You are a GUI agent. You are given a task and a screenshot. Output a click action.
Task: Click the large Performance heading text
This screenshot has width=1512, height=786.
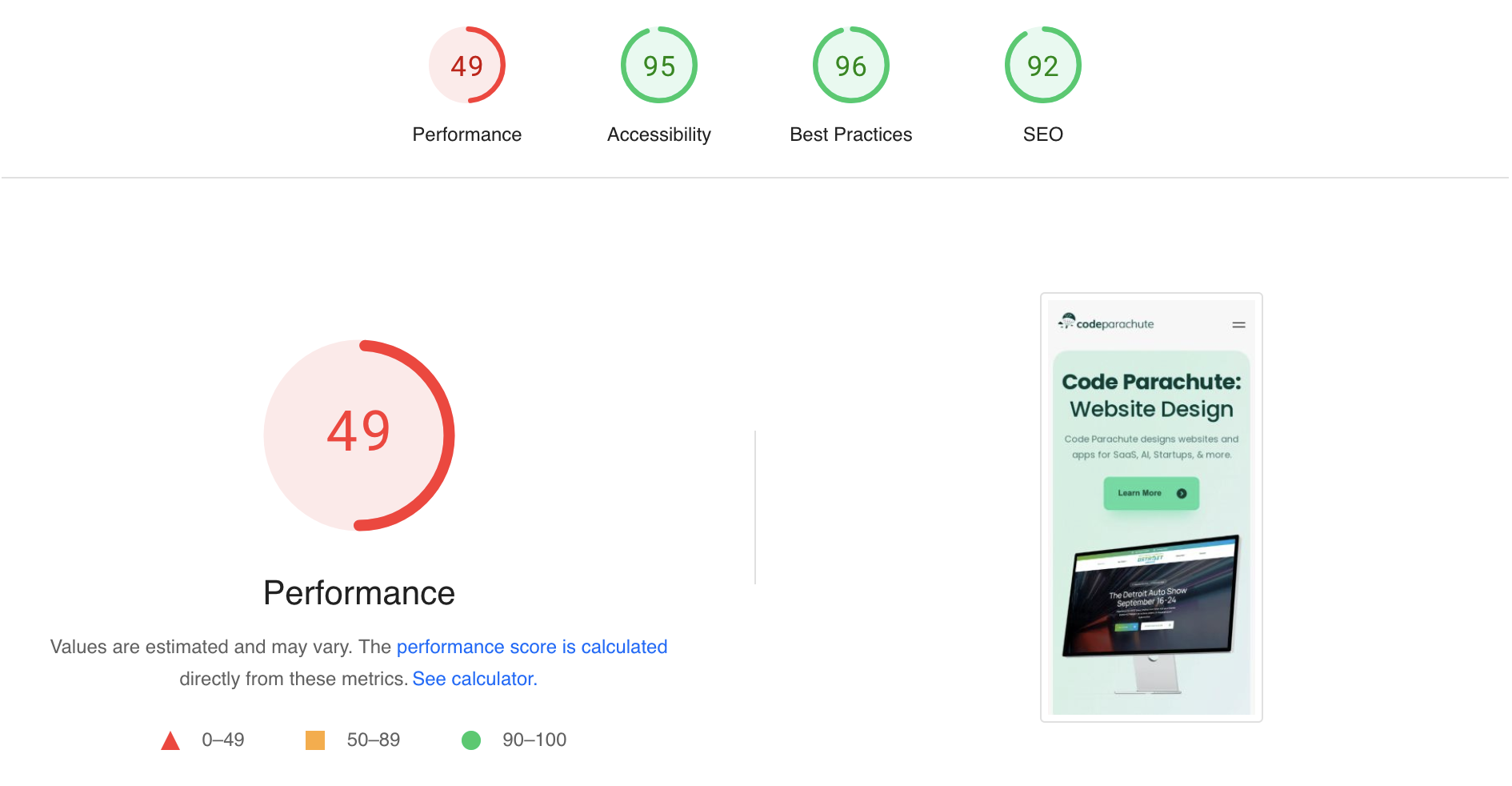(x=359, y=593)
